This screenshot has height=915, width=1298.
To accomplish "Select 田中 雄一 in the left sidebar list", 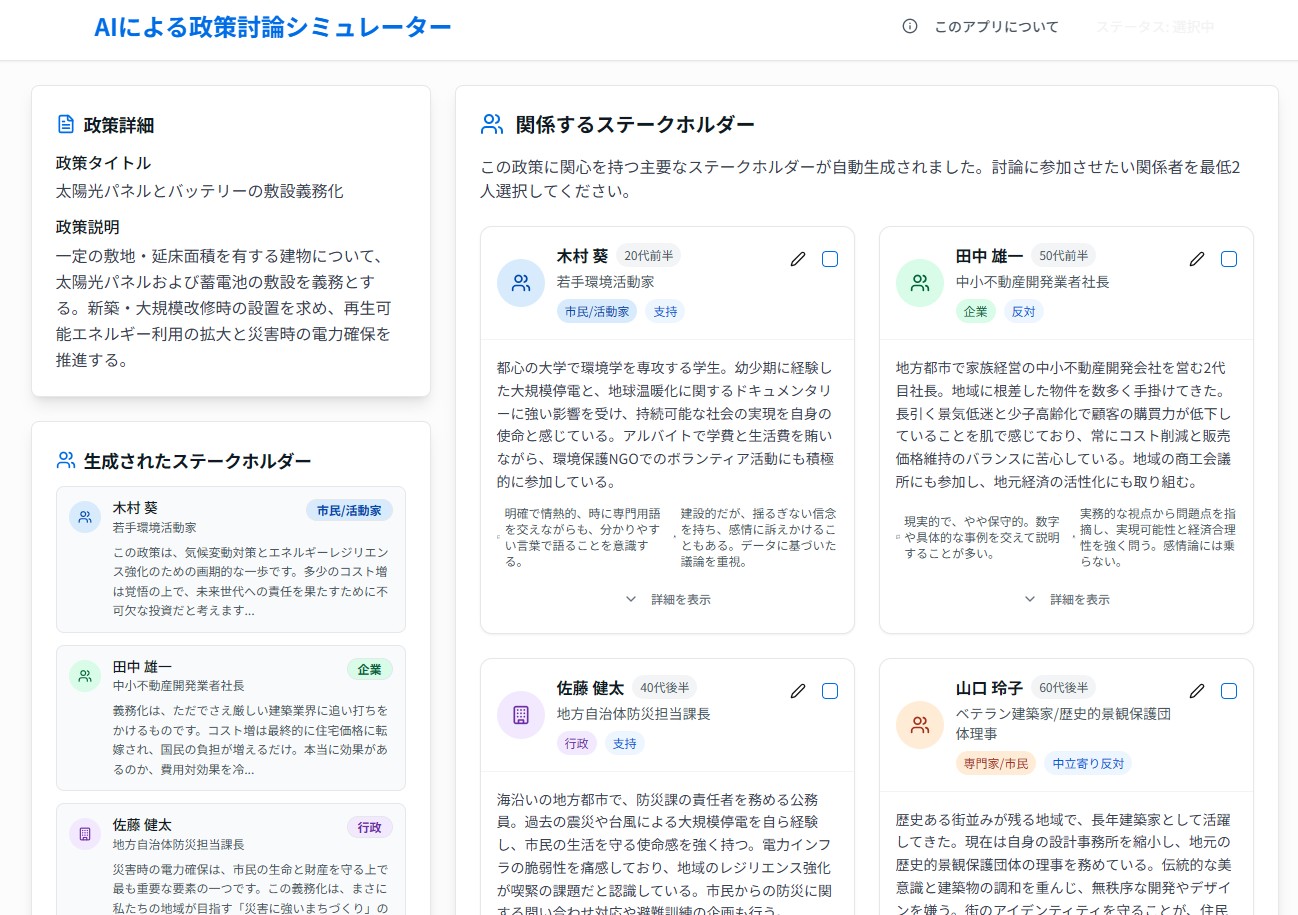I will 231,718.
